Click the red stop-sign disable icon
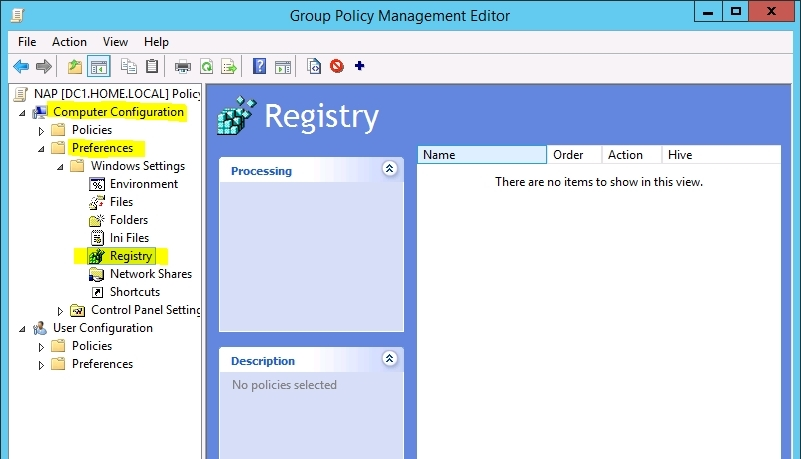Viewport: 801px width, 459px height. (337, 67)
